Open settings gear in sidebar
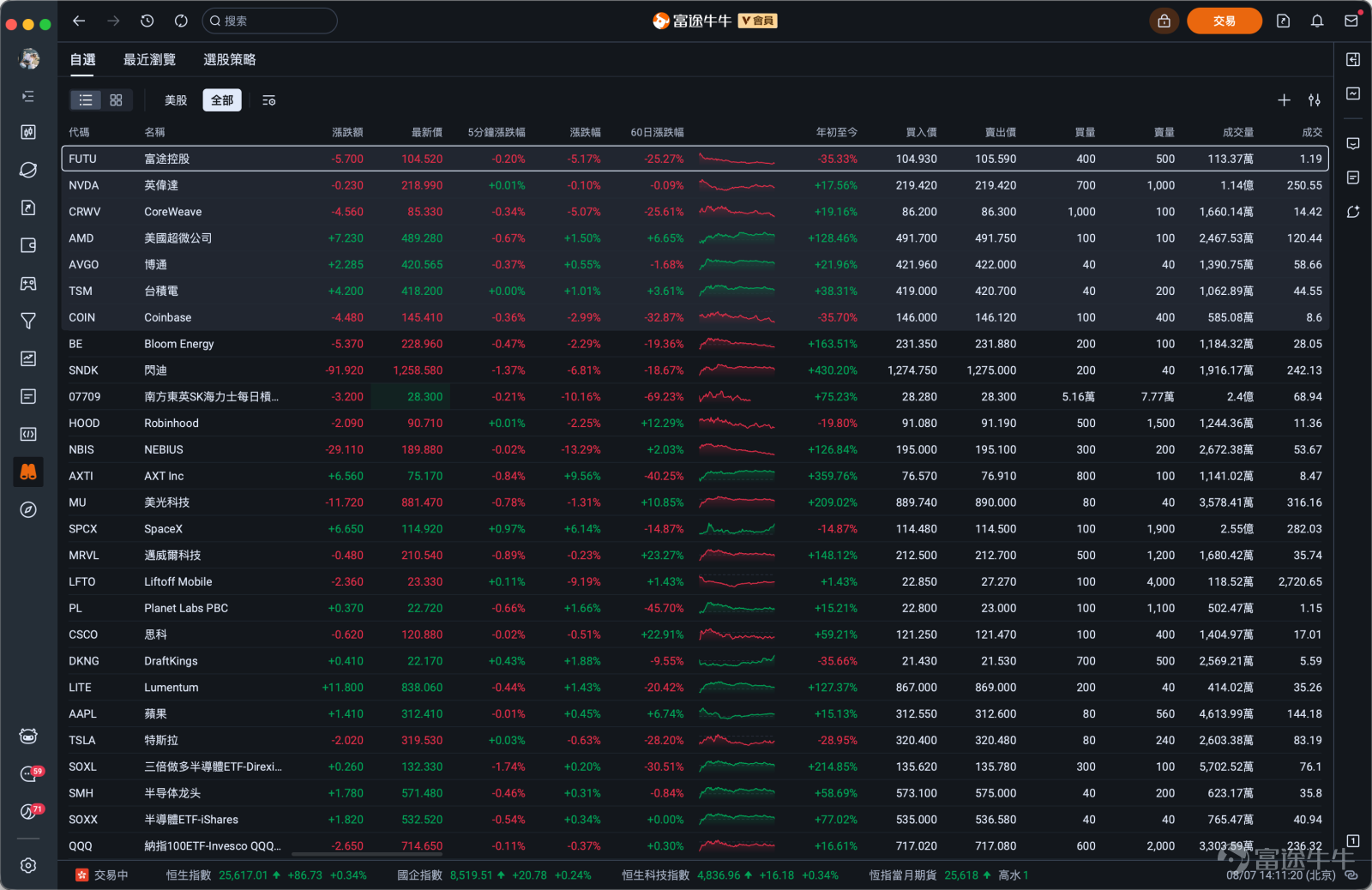The image size is (1372, 890). click(28, 865)
